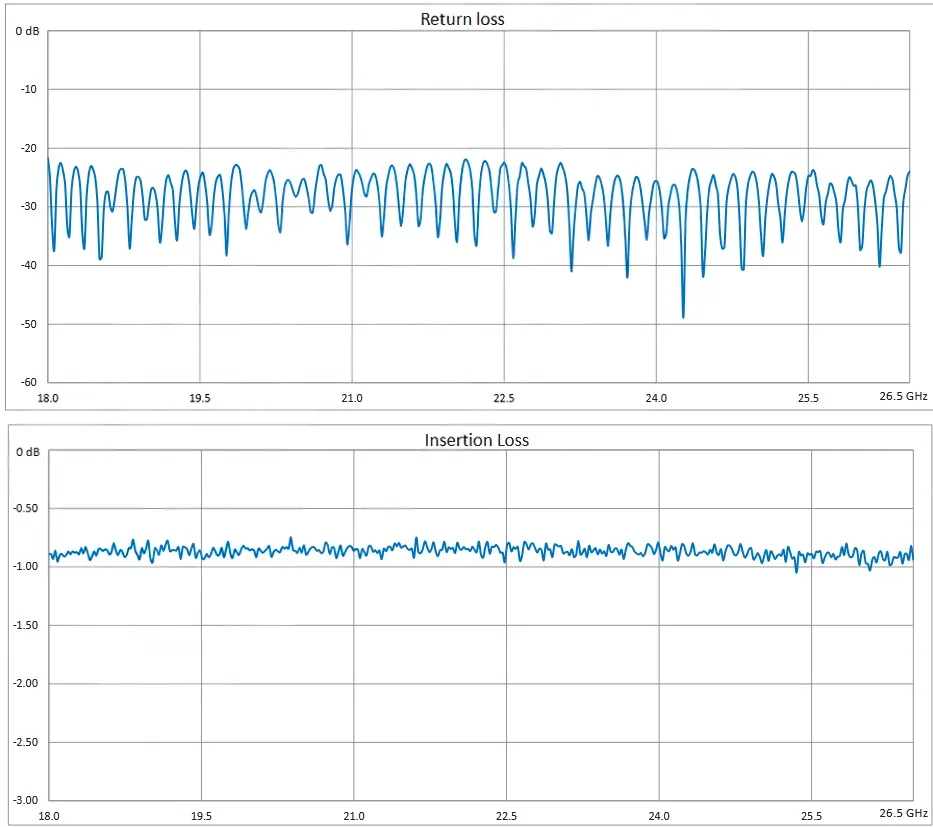933x827 pixels.
Task: Click the -1.50 y-axis label
Action: pos(26,625)
